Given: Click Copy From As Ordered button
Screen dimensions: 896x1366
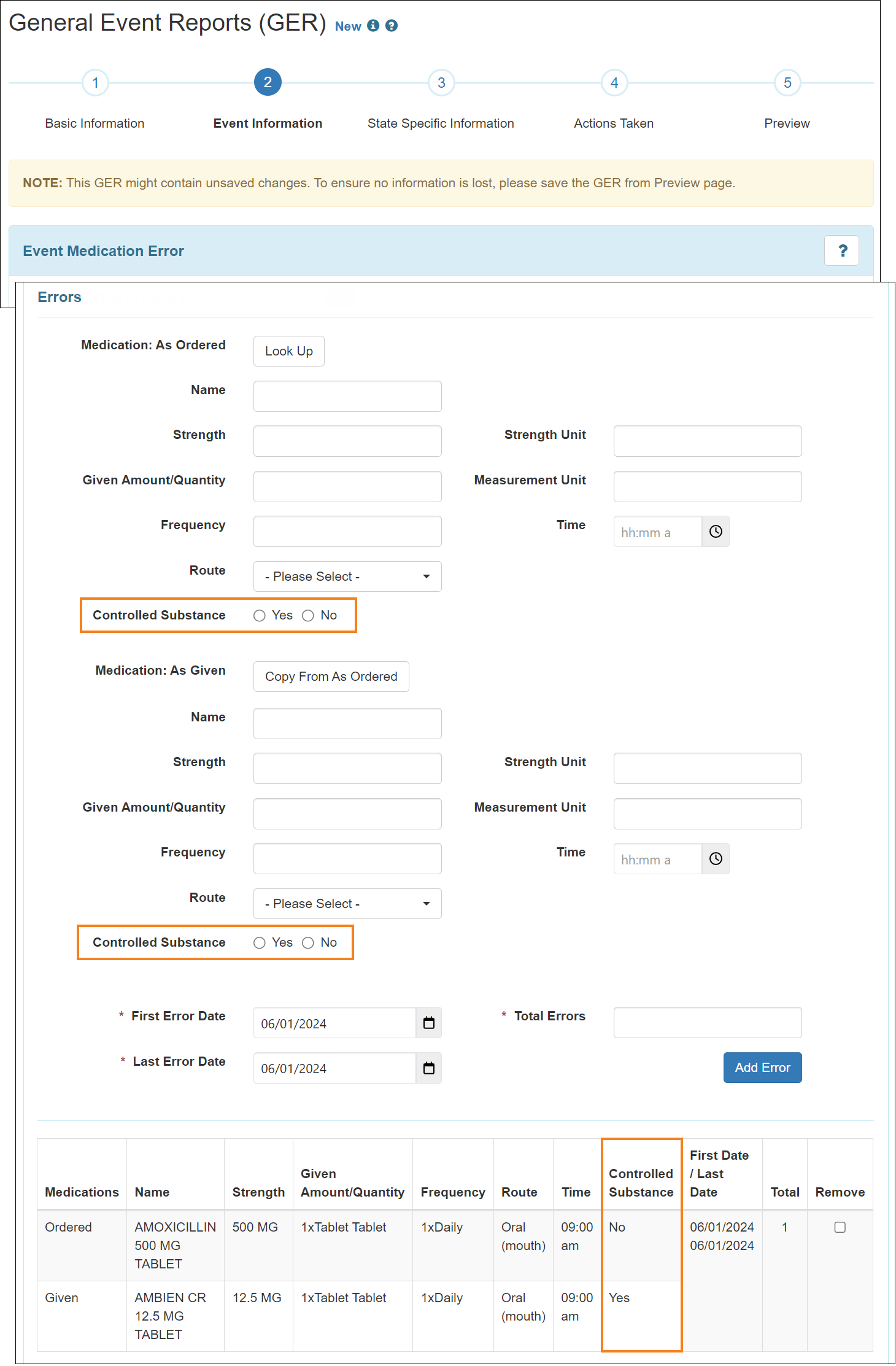Looking at the screenshot, I should (331, 677).
